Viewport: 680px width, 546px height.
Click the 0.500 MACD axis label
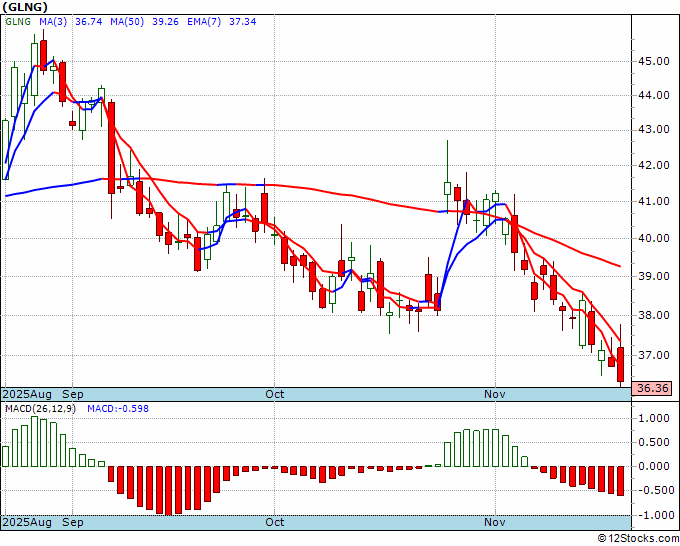pos(656,442)
